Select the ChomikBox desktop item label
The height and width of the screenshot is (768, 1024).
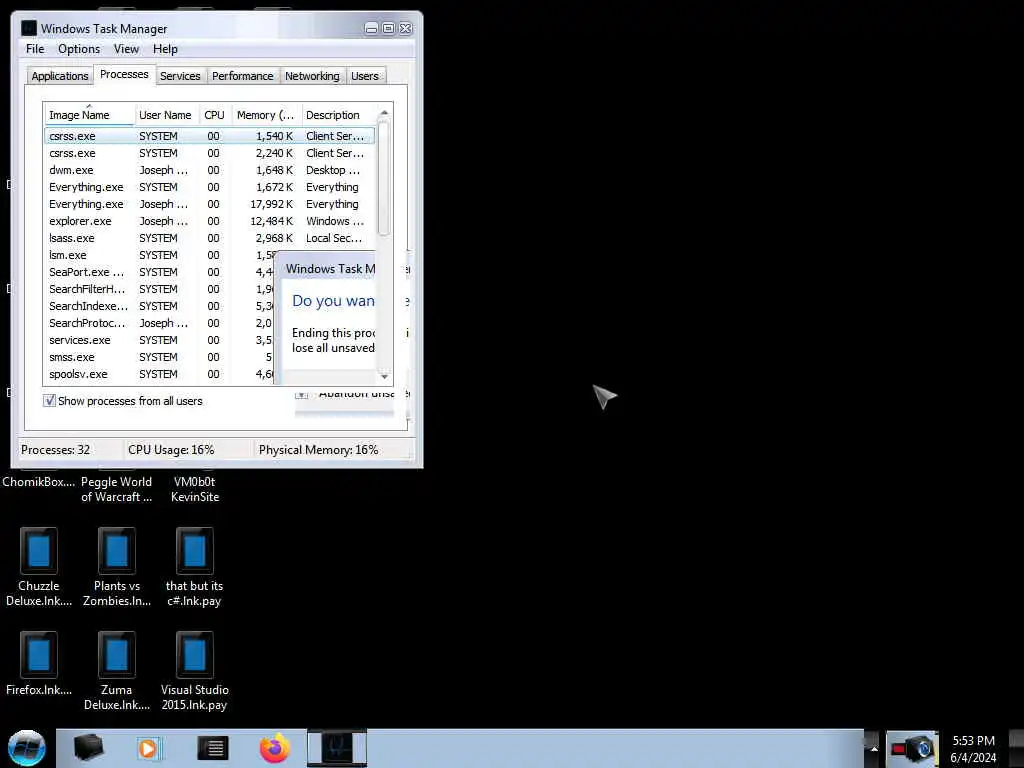click(x=39, y=482)
